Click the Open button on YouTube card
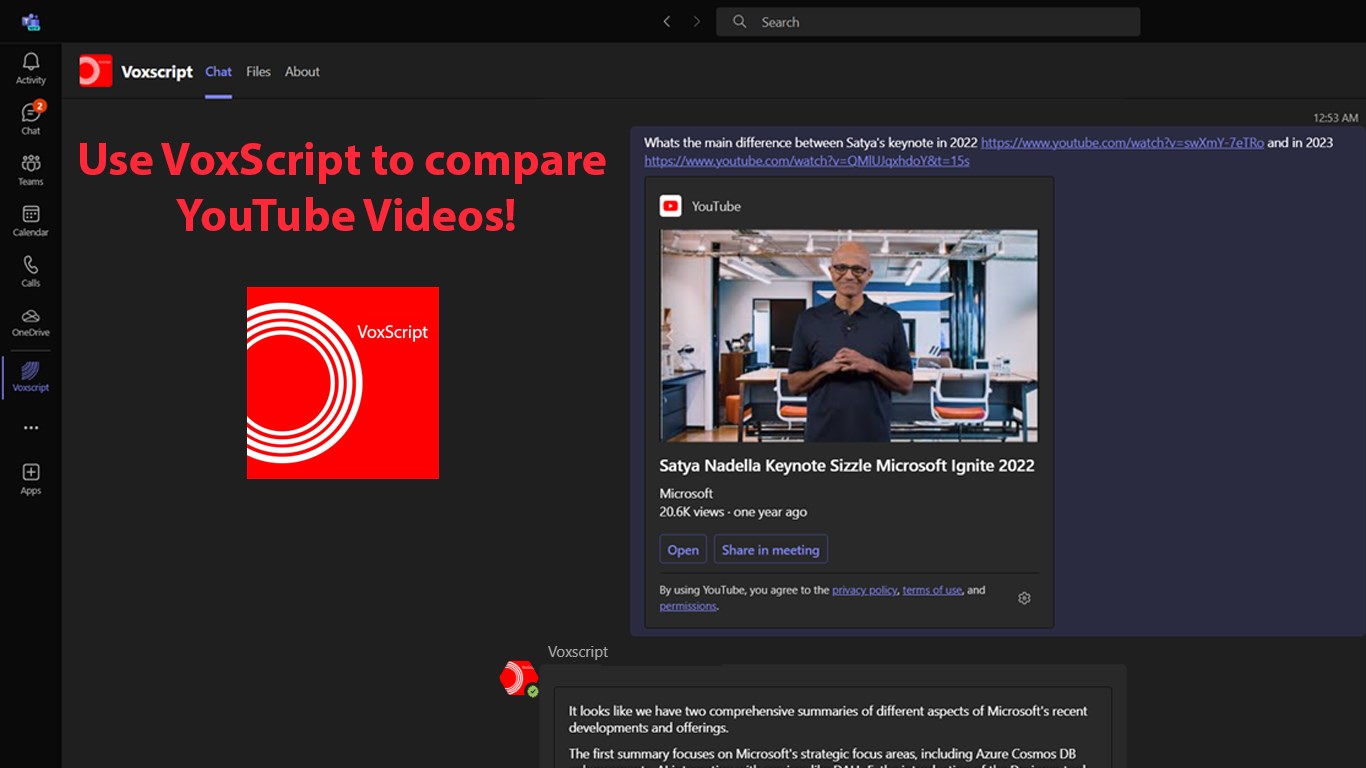Screen dimensions: 1366x768 [x=683, y=550]
